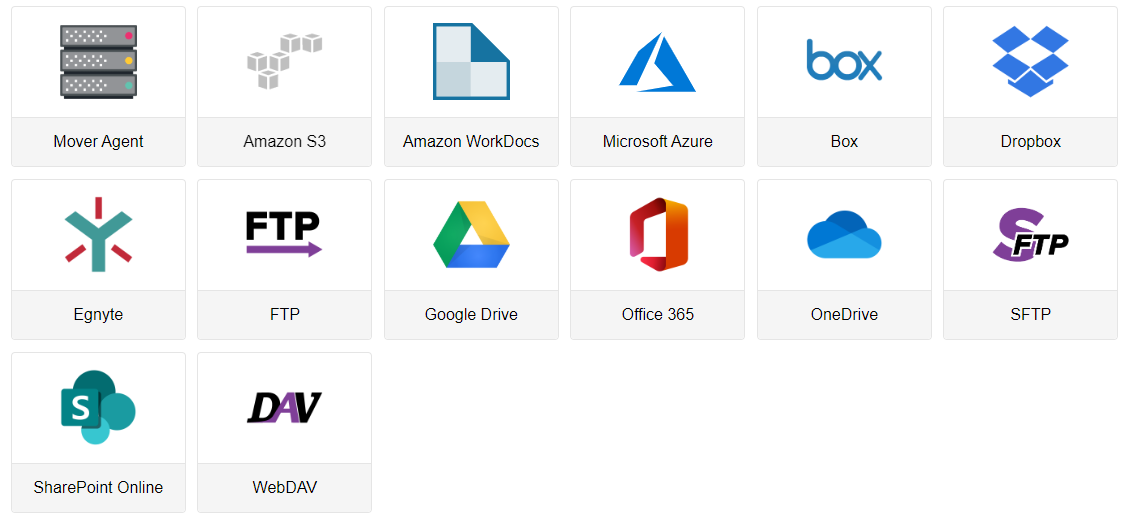Pick the Dropbox logo icon
This screenshot has width=1132, height=517.
[x=1030, y=62]
